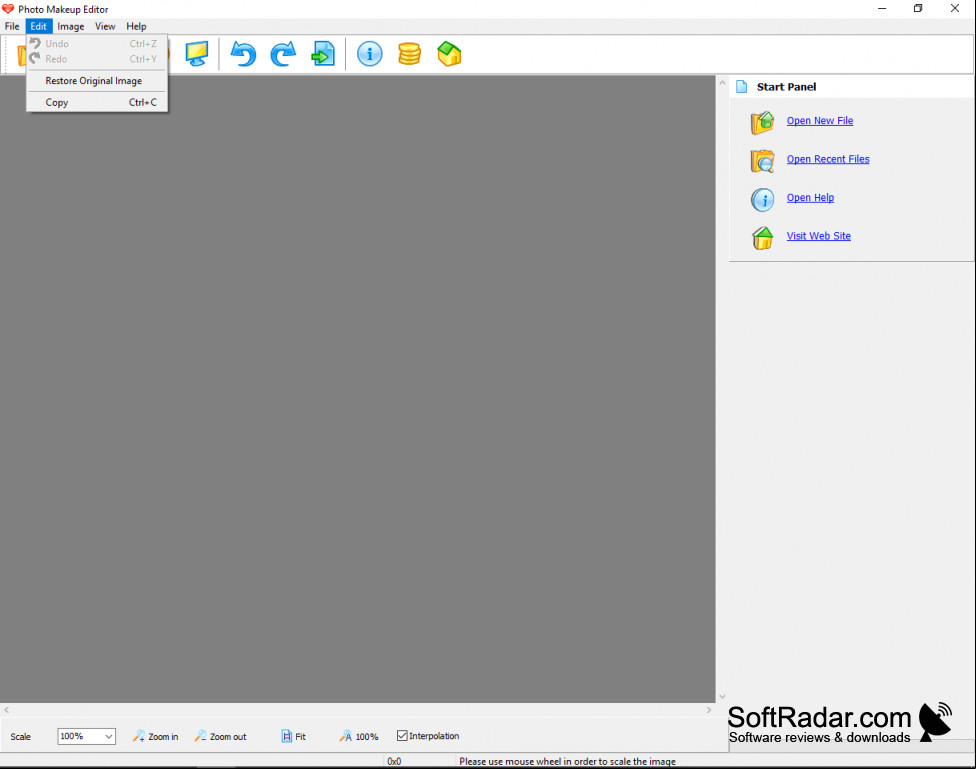
Task: Click the document with green arrow toolbar icon
Action: (323, 54)
